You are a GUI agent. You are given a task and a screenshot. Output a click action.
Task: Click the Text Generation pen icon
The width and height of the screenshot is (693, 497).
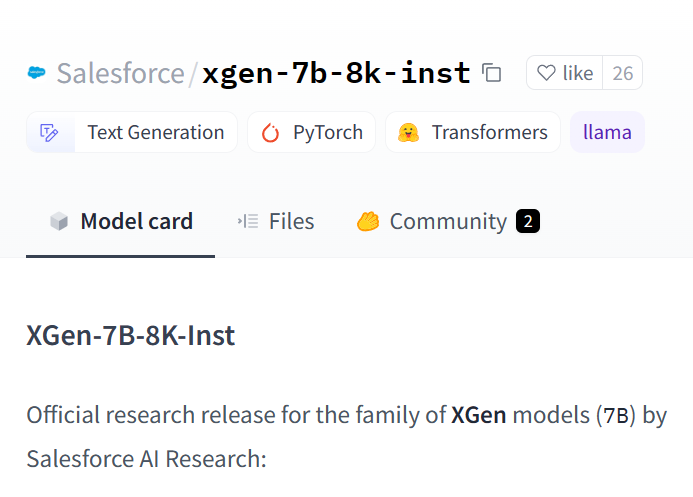coord(50,132)
